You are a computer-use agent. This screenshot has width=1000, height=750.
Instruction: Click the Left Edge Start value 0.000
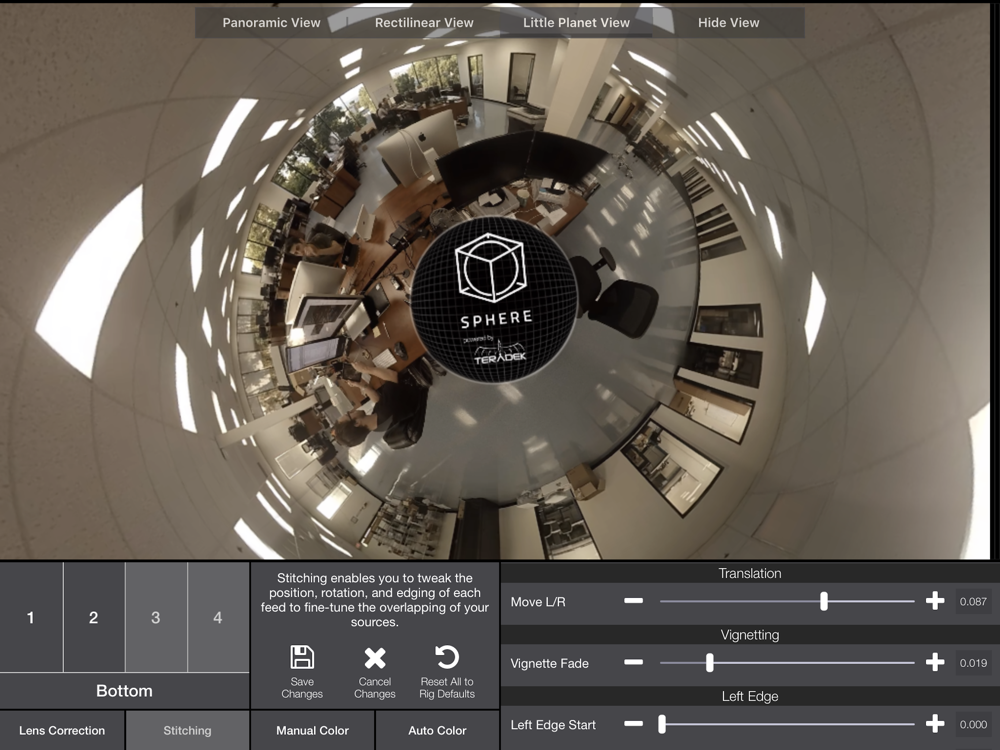pyautogui.click(x=973, y=724)
